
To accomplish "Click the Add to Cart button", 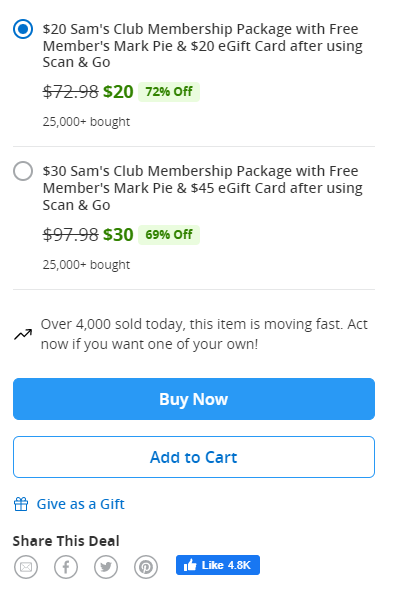I will tap(194, 457).
